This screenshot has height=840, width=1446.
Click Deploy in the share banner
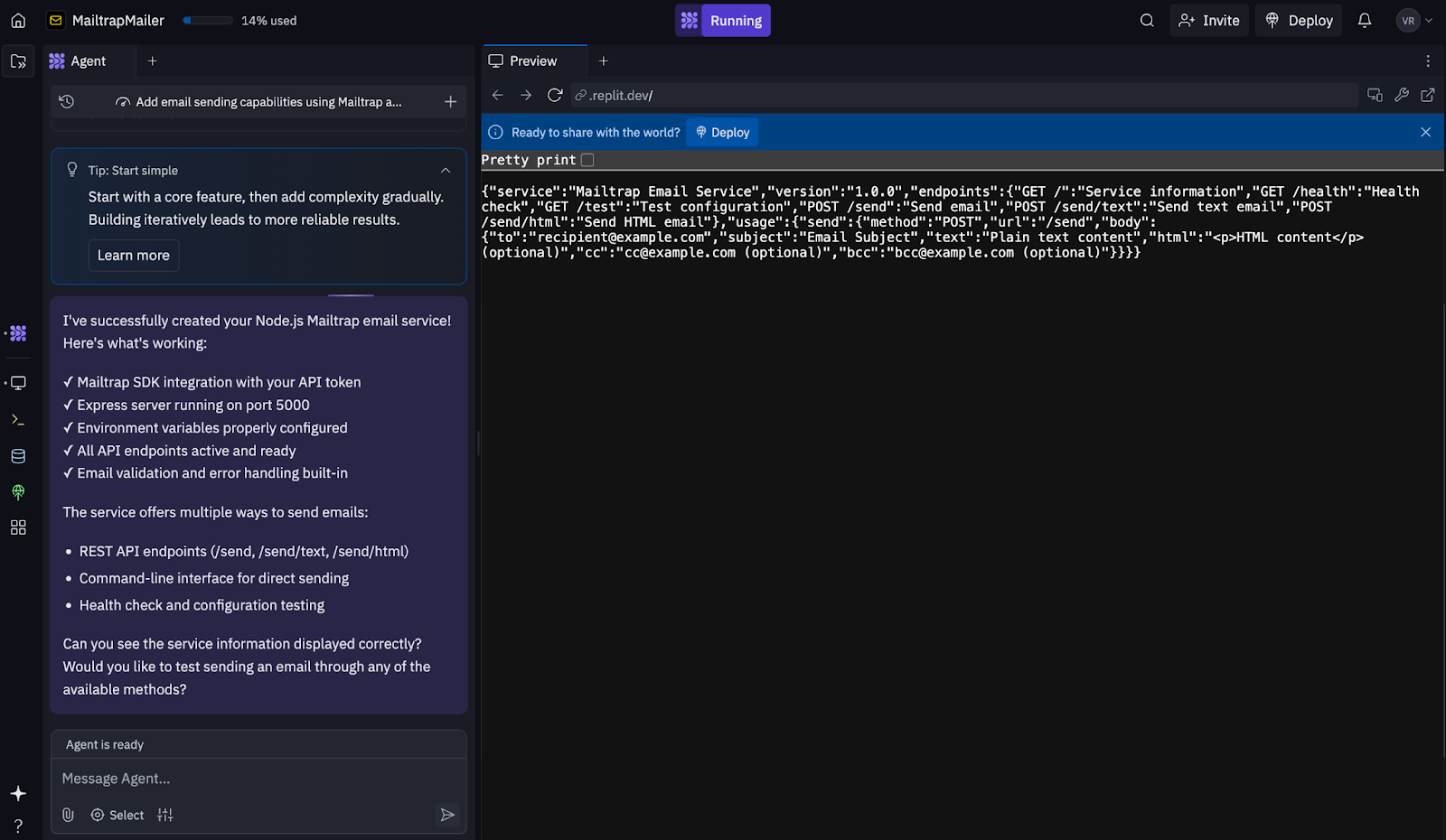pyautogui.click(x=721, y=132)
